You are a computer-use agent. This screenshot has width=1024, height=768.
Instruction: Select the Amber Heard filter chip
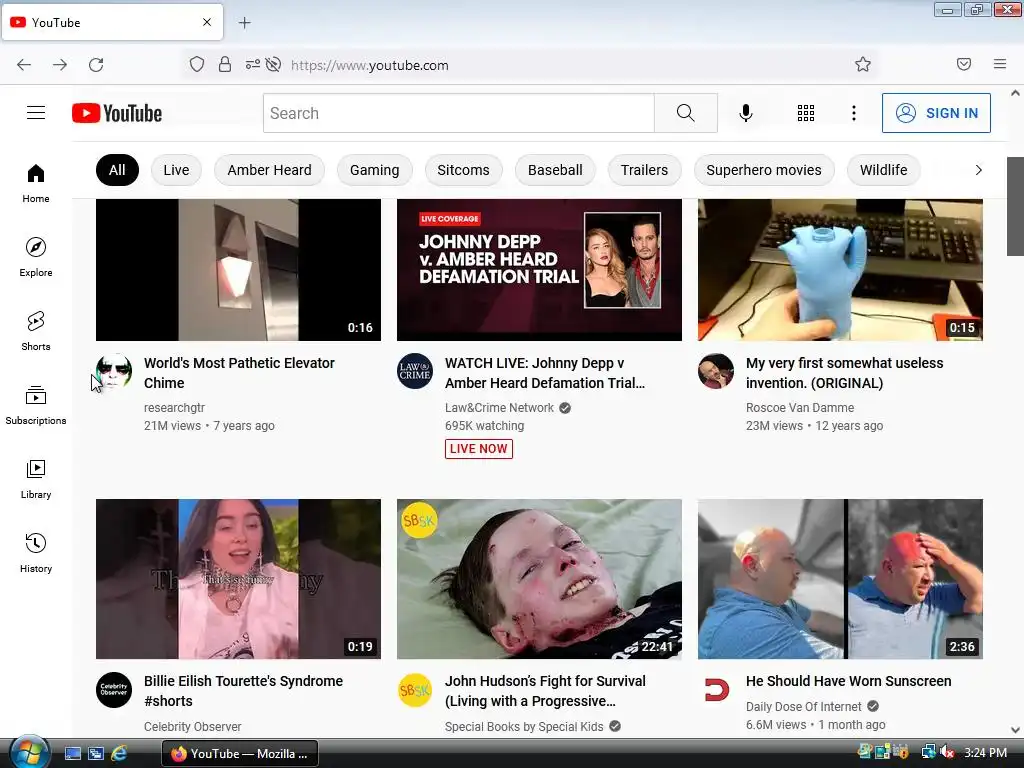tap(269, 170)
